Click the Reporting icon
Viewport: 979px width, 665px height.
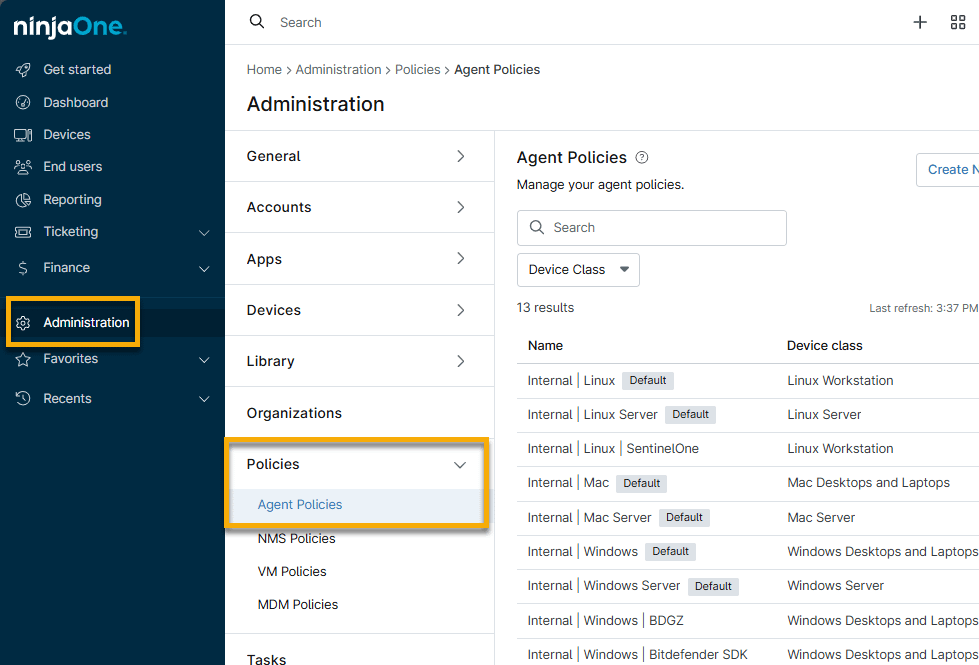click(x=22, y=199)
